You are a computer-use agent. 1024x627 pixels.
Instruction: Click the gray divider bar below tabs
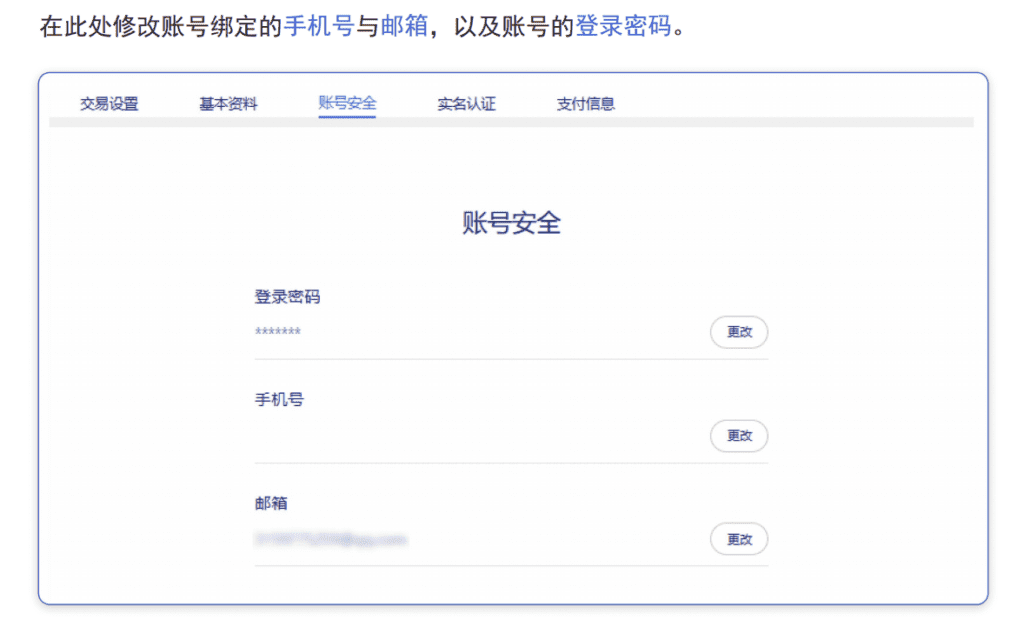[x=511, y=122]
